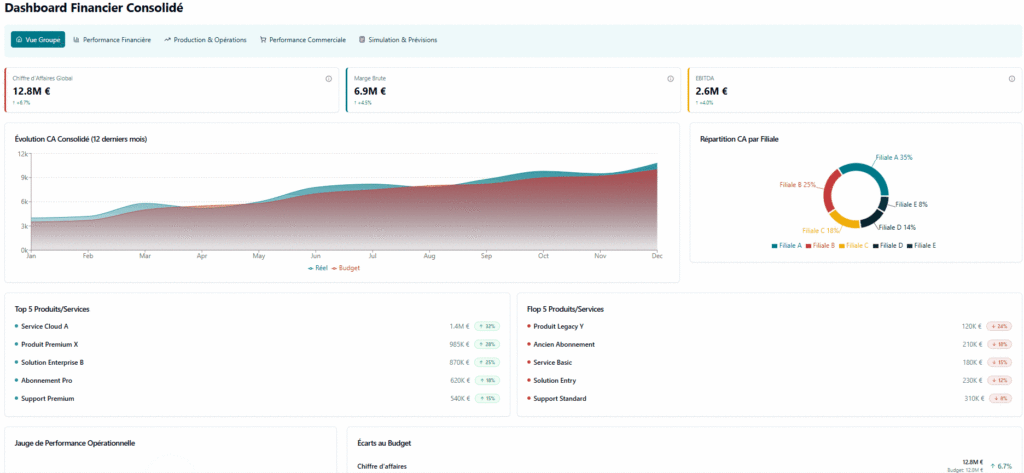Screen dimensions: 1024x473
Task: Click info icon on Chiffre d'Affaires Global card
Action: click(328, 79)
